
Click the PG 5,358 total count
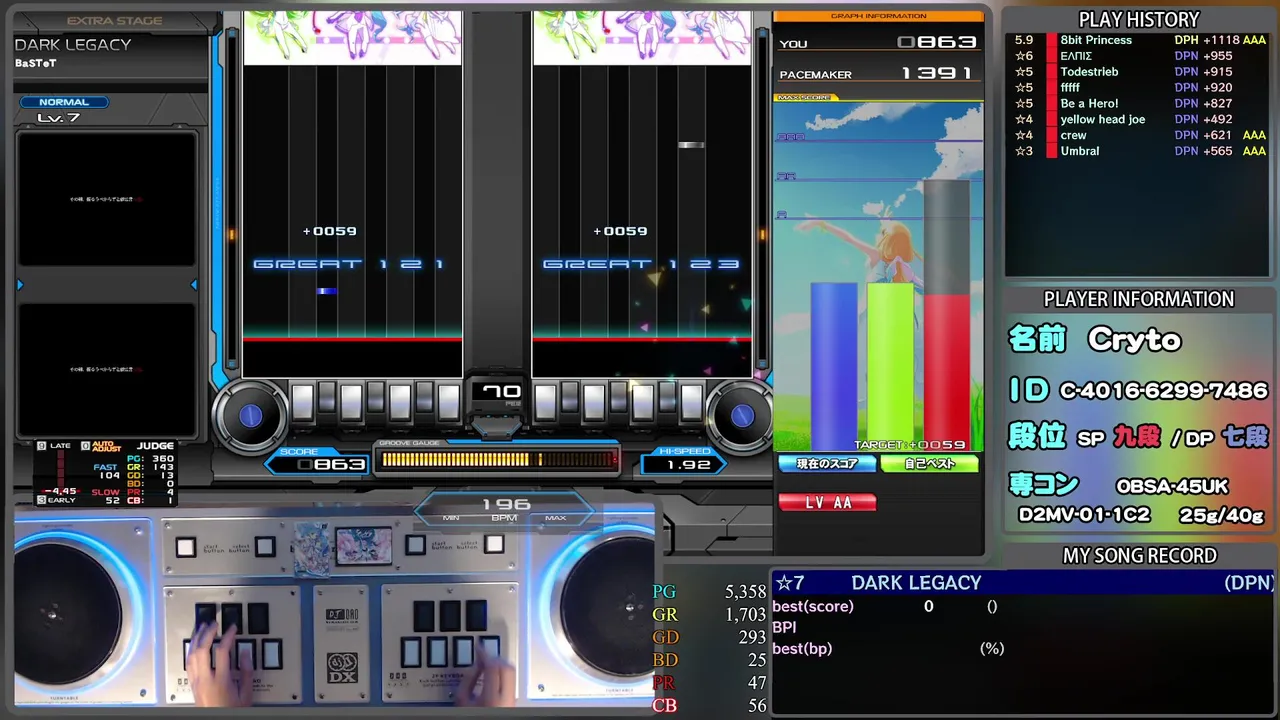pyautogui.click(x=710, y=592)
